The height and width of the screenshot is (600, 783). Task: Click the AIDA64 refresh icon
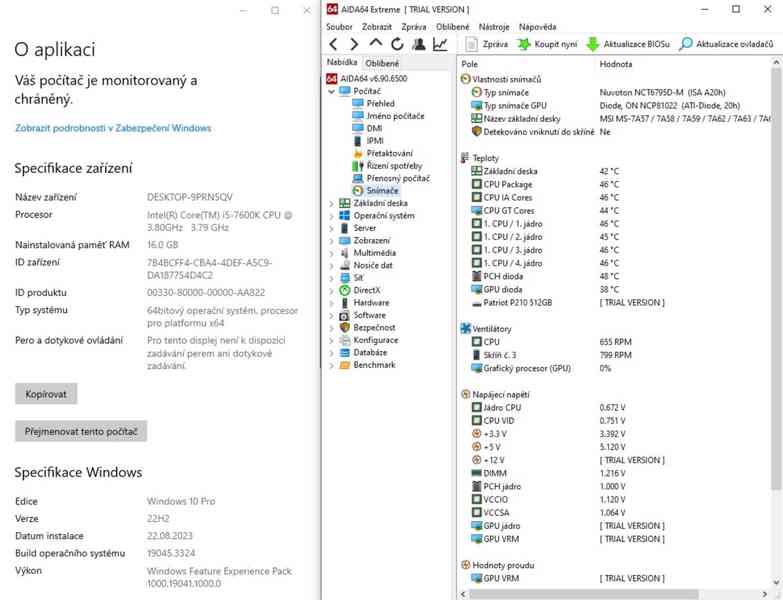tap(397, 44)
